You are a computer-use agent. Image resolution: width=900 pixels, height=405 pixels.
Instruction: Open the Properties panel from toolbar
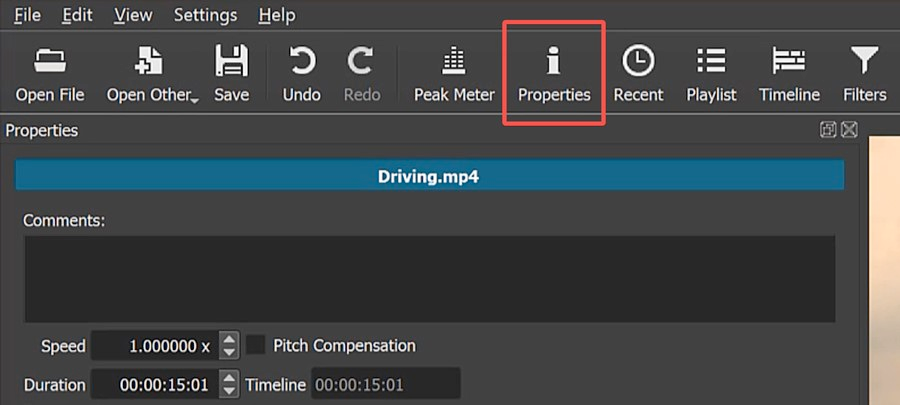click(x=553, y=75)
